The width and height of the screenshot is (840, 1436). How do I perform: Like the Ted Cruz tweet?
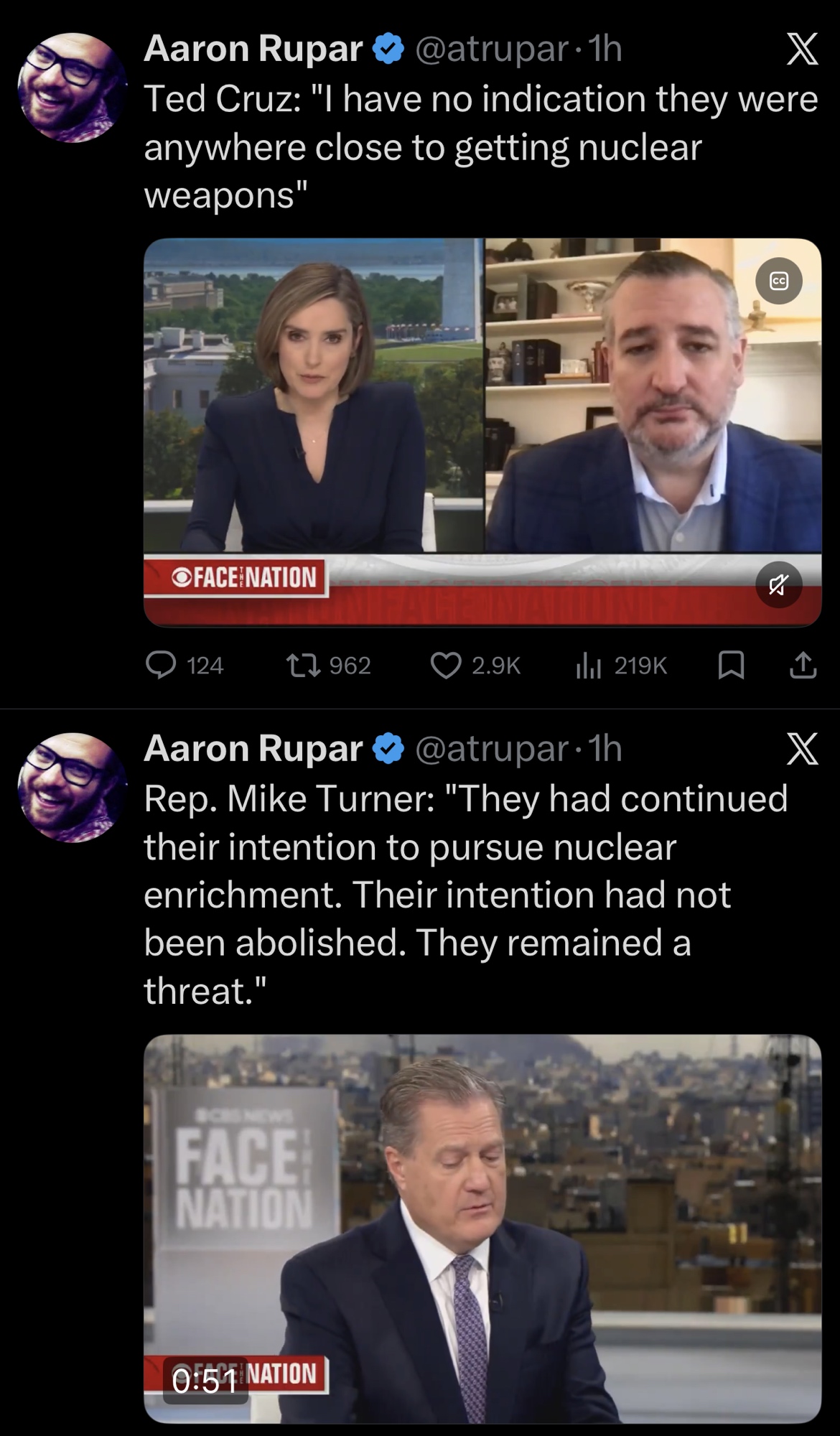475,666
